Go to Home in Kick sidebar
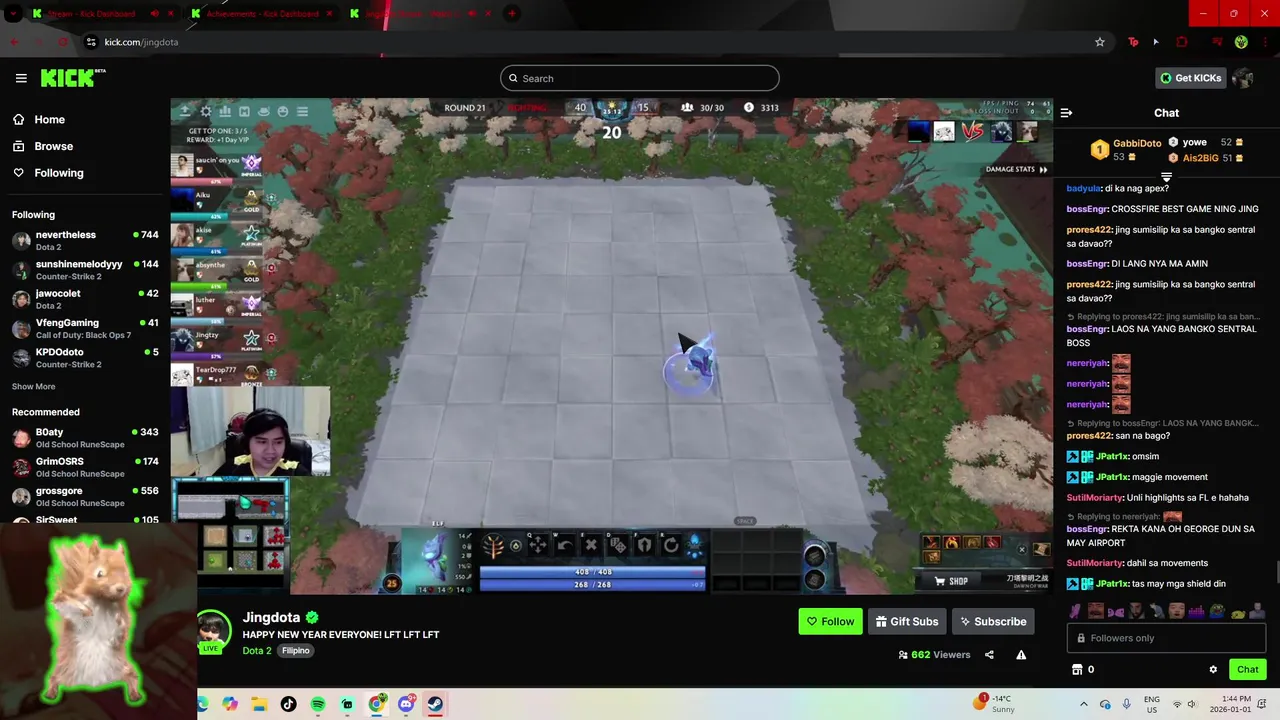The width and height of the screenshot is (1280, 720). pyautogui.click(x=49, y=119)
